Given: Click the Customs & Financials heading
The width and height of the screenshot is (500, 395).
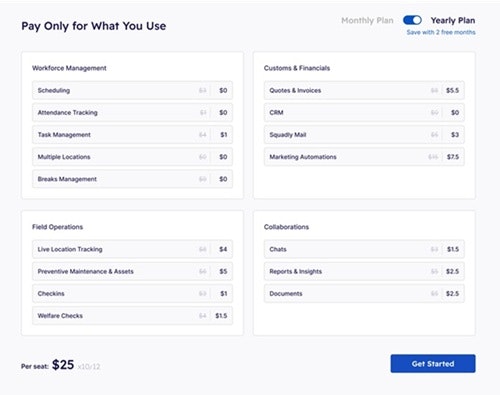Looking at the screenshot, I should click(297, 68).
